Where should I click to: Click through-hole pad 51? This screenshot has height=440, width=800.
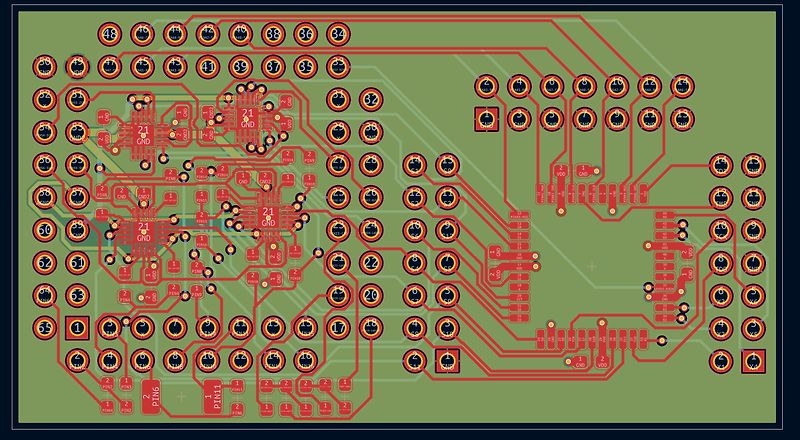(x=77, y=100)
